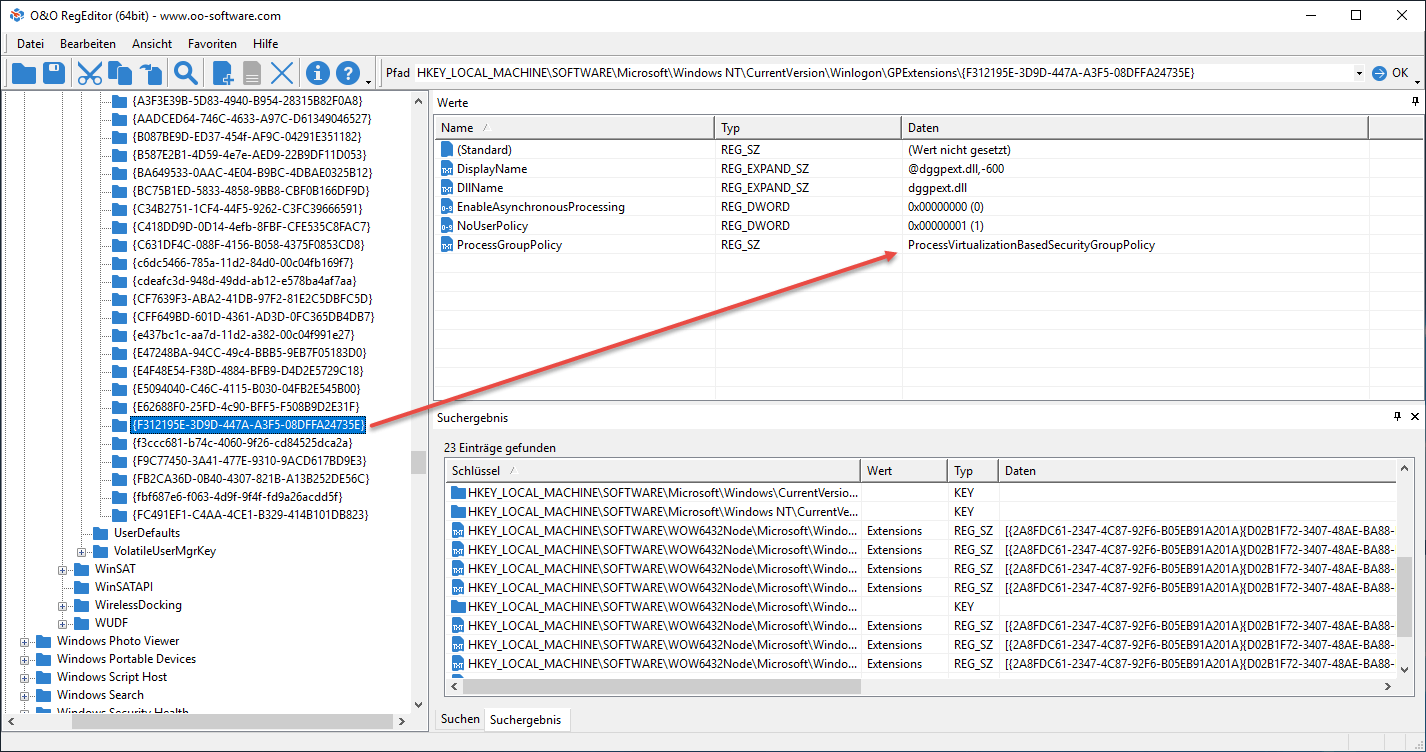Select the ProcessGroupPolicy value row
1426x752 pixels.
pyautogui.click(x=509, y=245)
